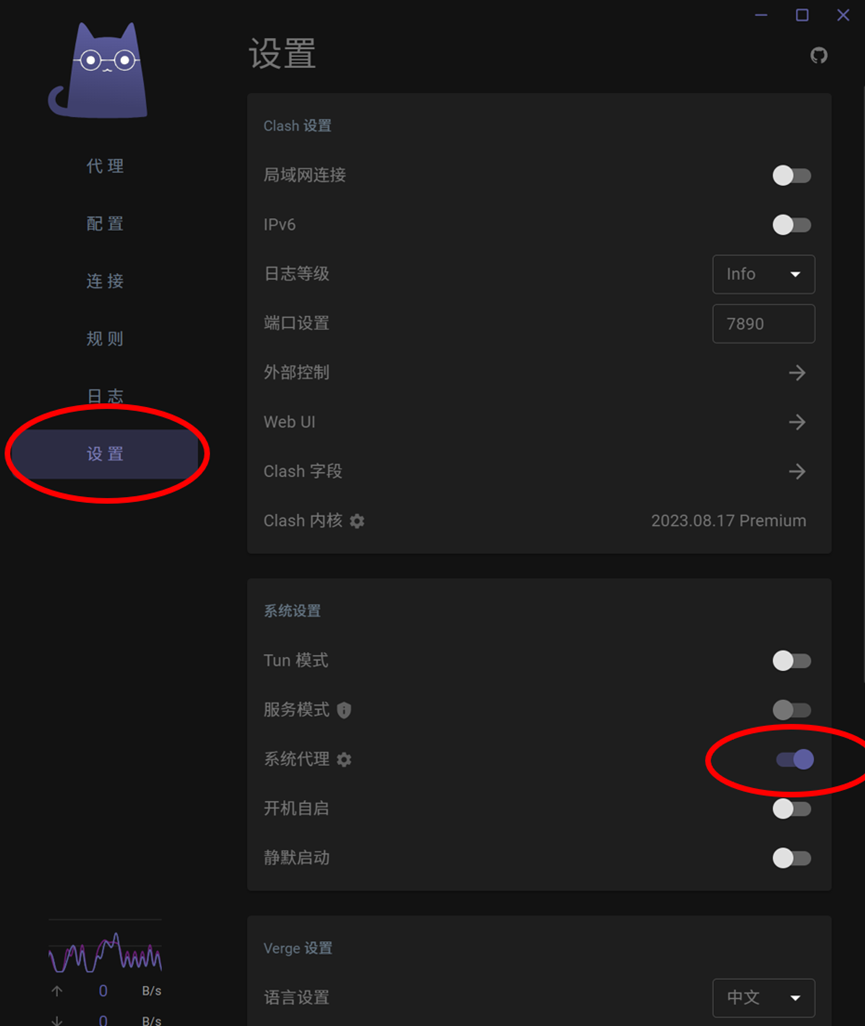
Task: Click the 系统代理 gear icon
Action: (344, 759)
